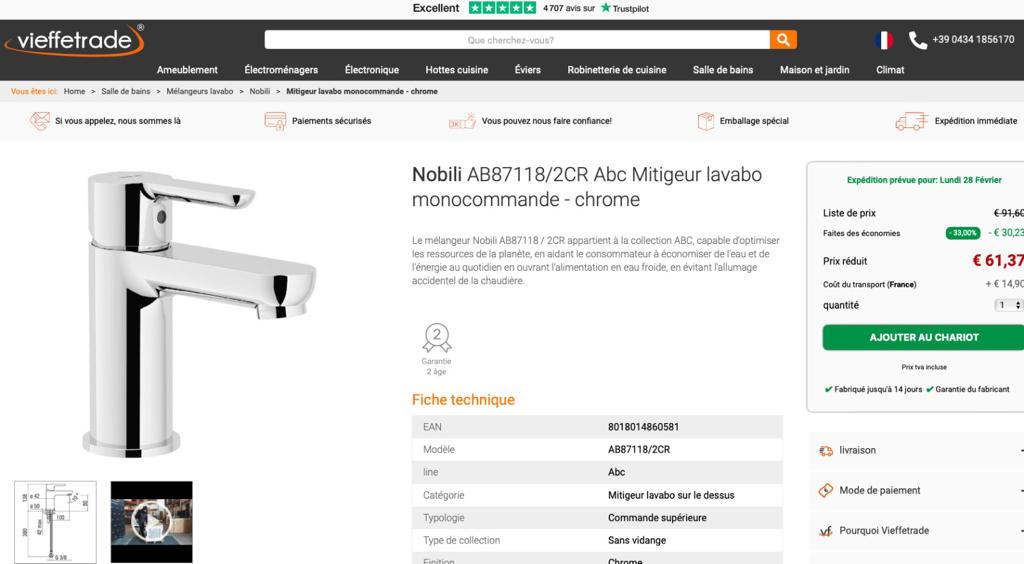Expand the Pourquoi Vieffetrade section
1024x564 pixels.
[x=916, y=531]
